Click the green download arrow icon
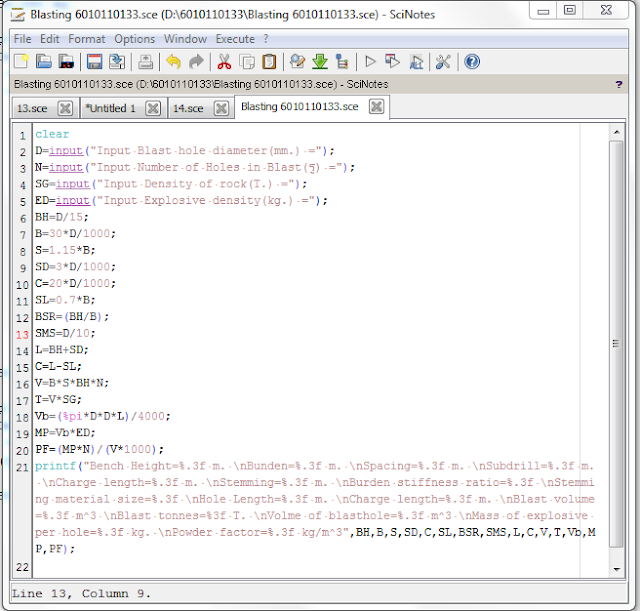Image resolution: width=640 pixels, height=611 pixels. pos(320,62)
